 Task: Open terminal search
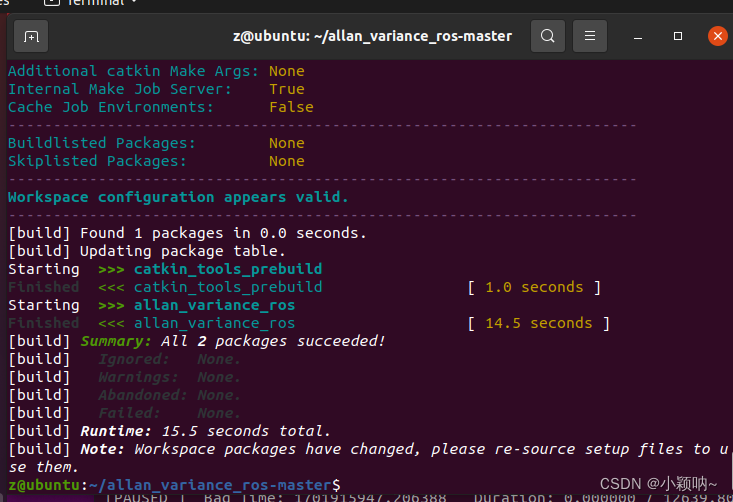tap(547, 36)
